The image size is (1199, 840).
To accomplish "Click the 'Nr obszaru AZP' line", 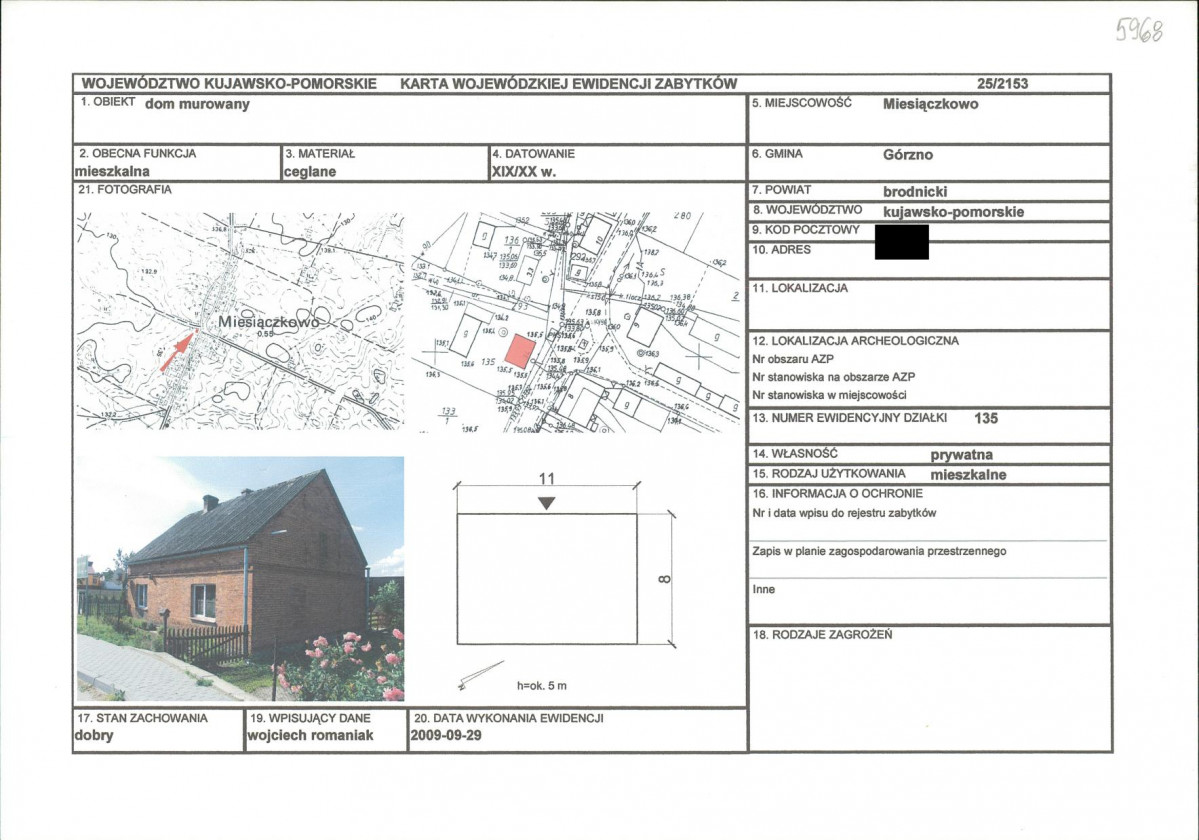I will pyautogui.click(x=793, y=358).
